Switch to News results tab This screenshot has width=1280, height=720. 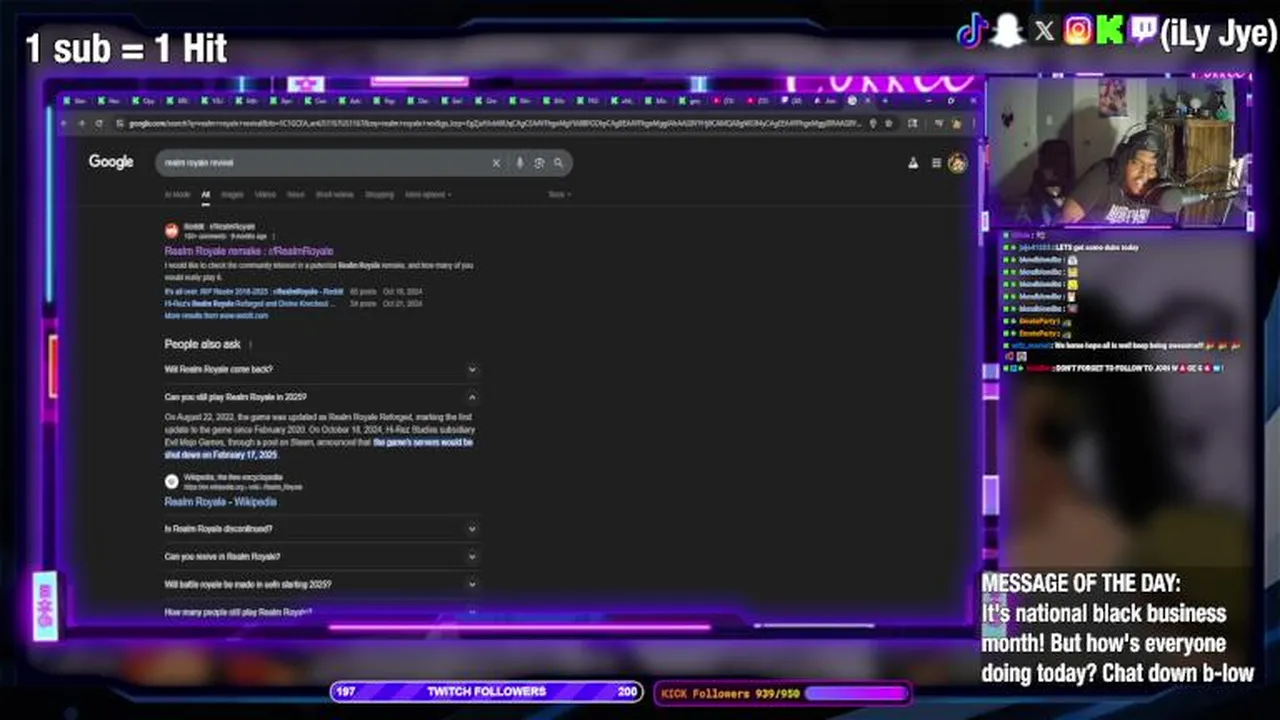pos(296,195)
